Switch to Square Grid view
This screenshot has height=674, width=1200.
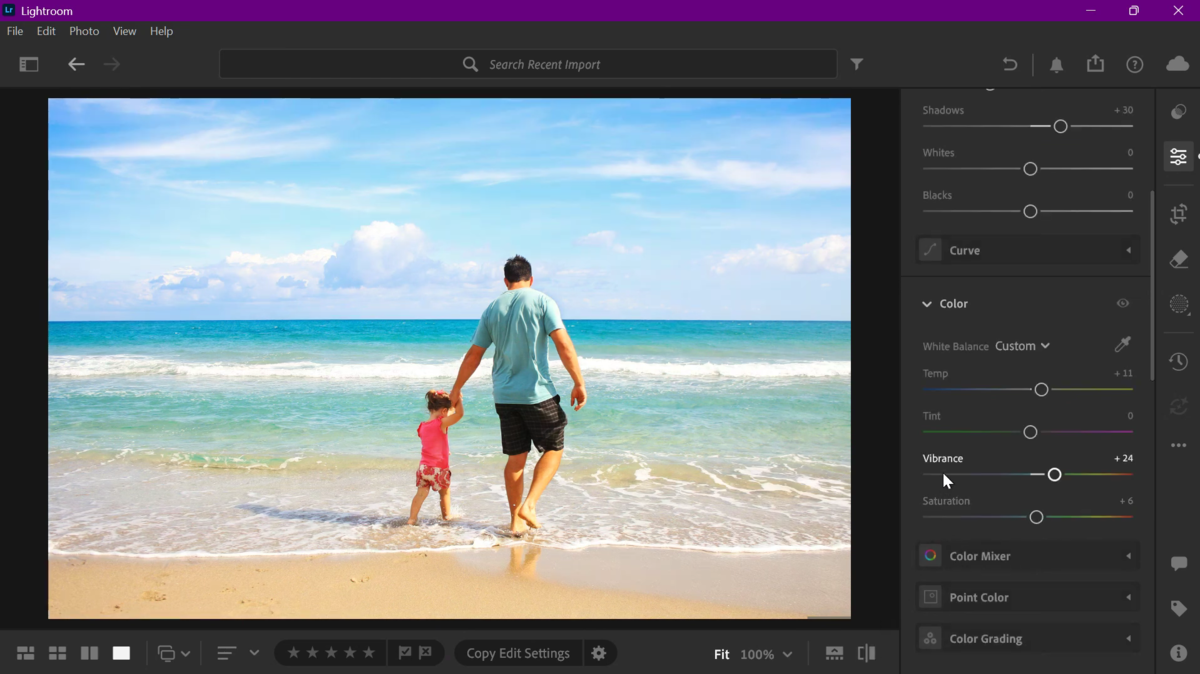(x=58, y=653)
